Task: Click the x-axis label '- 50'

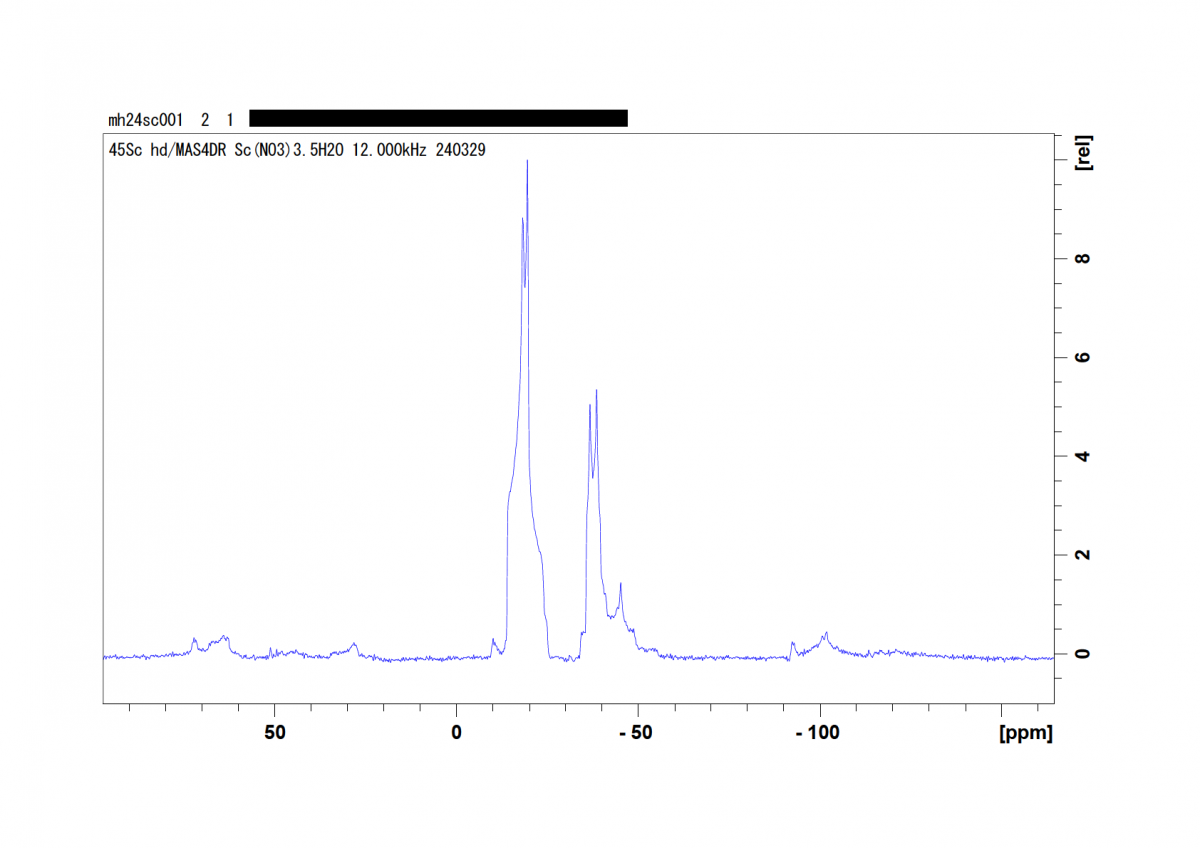Action: (635, 733)
